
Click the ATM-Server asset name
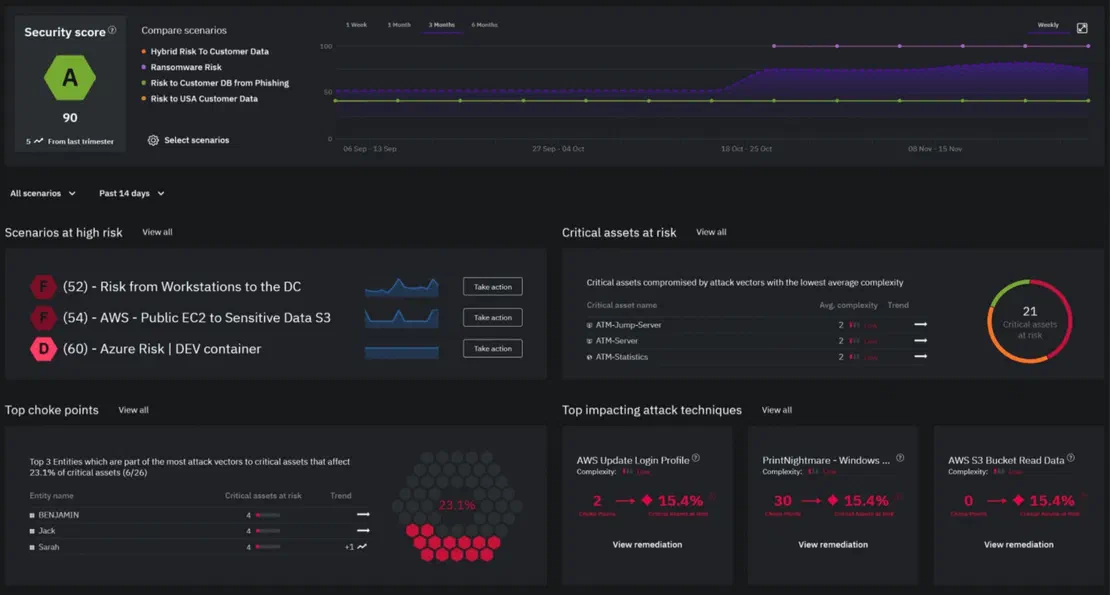(x=617, y=341)
